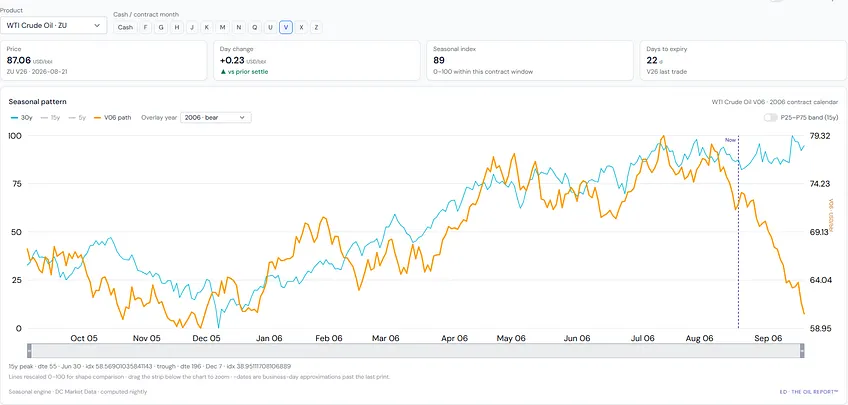Expand the Overlay year 2006 bear selector
This screenshot has width=848, height=405.
215,117
